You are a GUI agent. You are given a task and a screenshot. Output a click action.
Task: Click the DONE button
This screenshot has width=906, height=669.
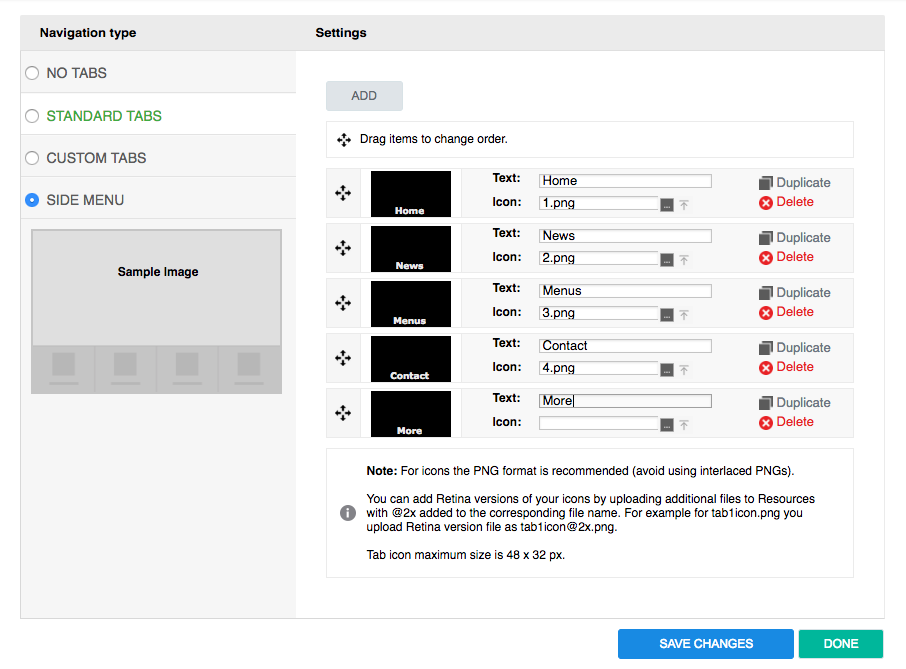tap(841, 644)
